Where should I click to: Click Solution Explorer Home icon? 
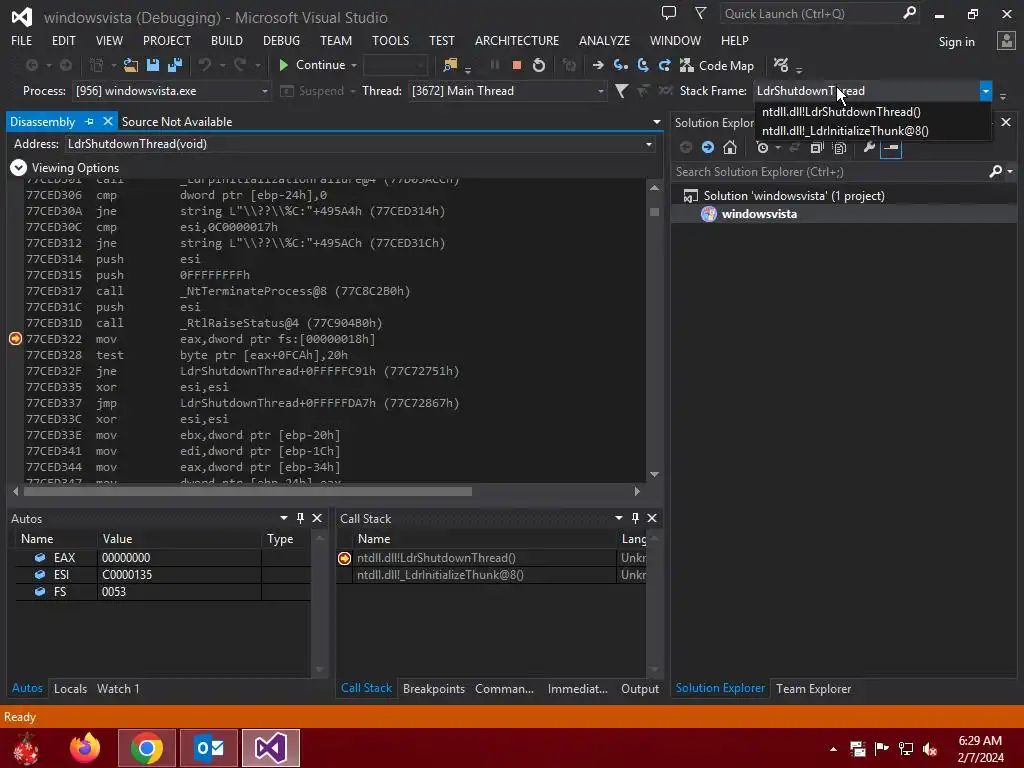pos(730,148)
